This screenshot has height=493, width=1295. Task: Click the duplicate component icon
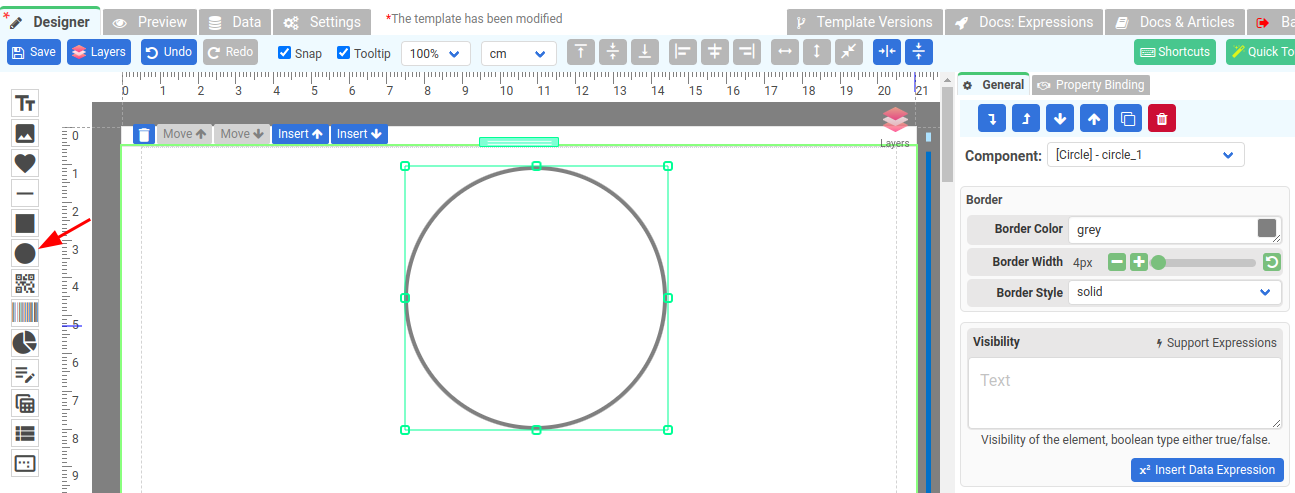pyautogui.click(x=1128, y=118)
